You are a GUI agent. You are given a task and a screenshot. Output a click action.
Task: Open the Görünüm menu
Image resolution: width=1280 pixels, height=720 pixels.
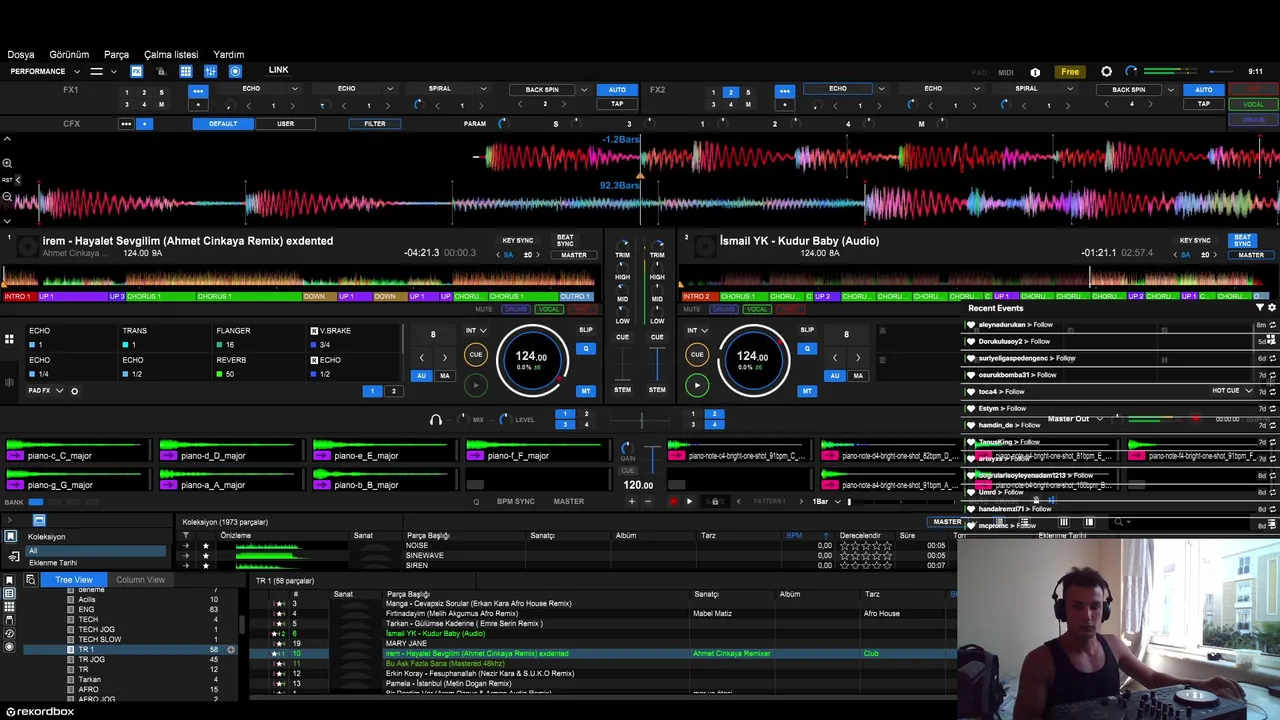pos(69,55)
